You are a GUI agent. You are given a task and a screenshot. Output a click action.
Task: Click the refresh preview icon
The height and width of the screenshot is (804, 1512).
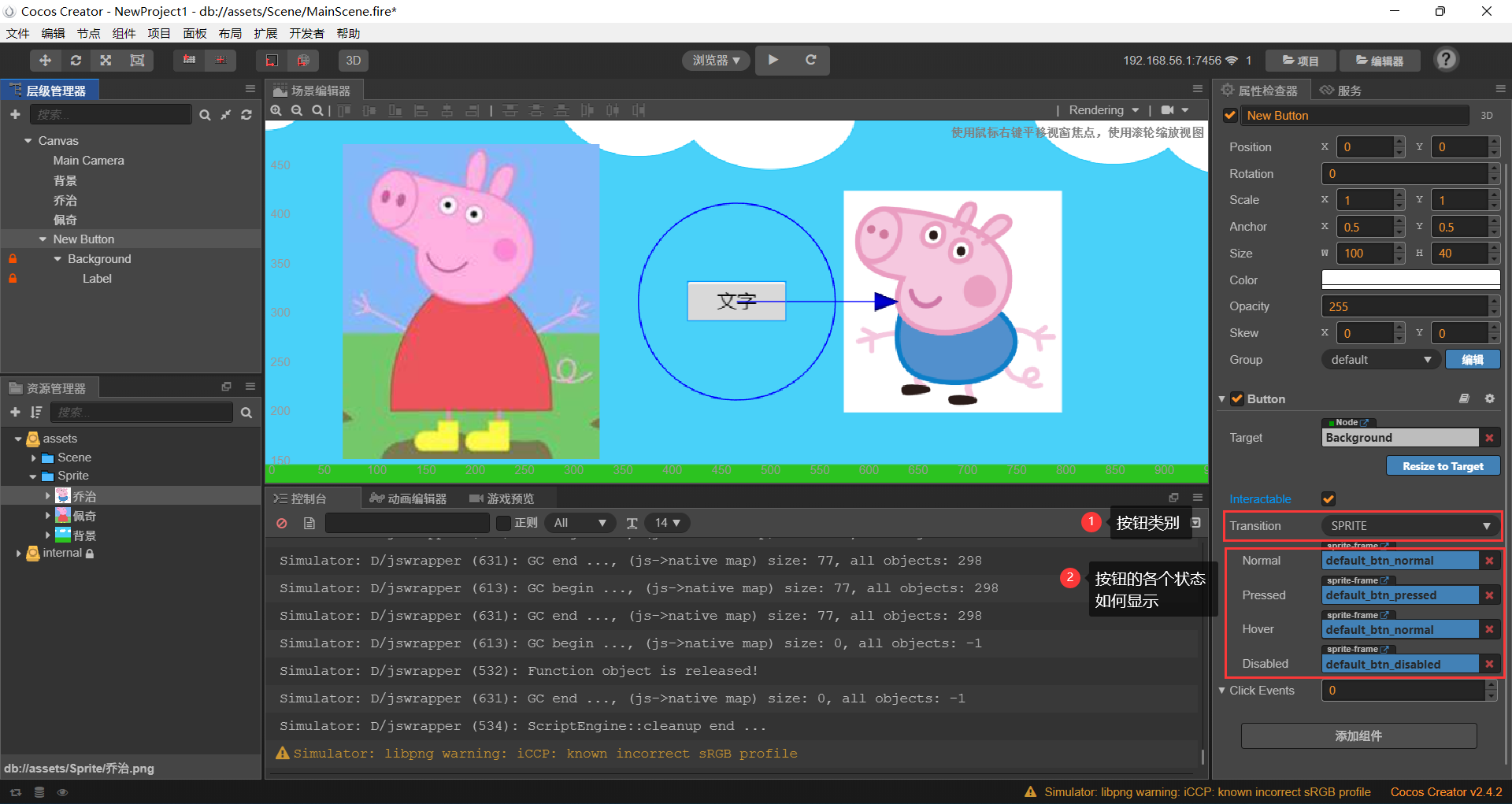810,60
